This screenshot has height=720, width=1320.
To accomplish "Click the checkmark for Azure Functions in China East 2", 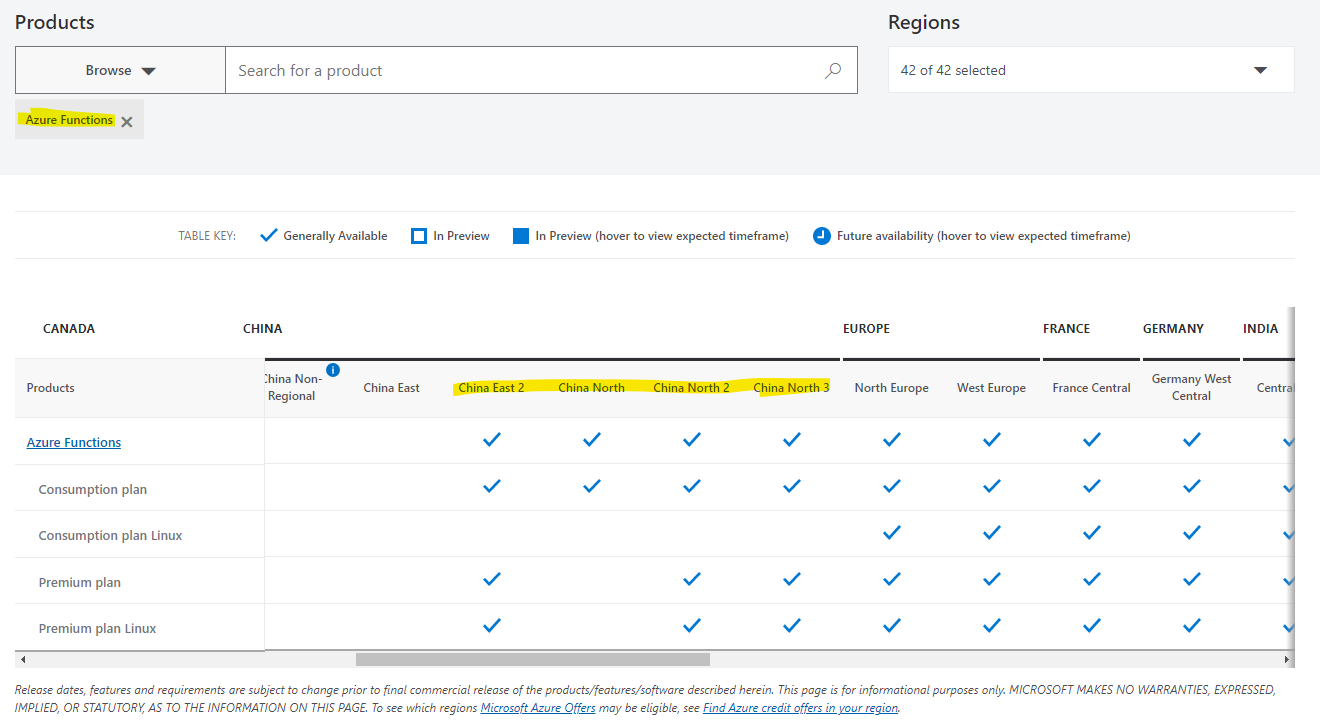I will tap(491, 438).
